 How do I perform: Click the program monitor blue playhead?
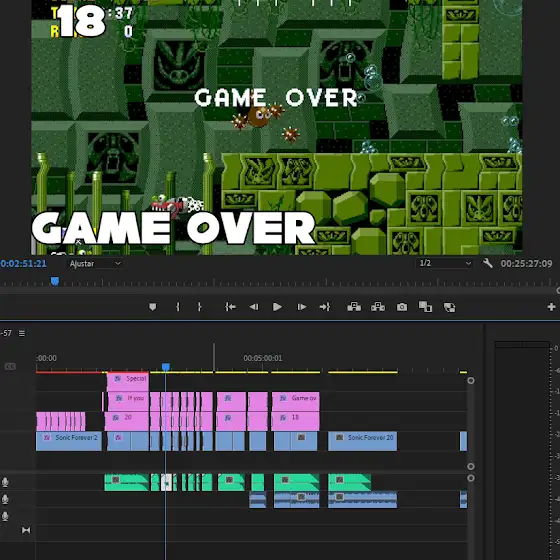55,281
